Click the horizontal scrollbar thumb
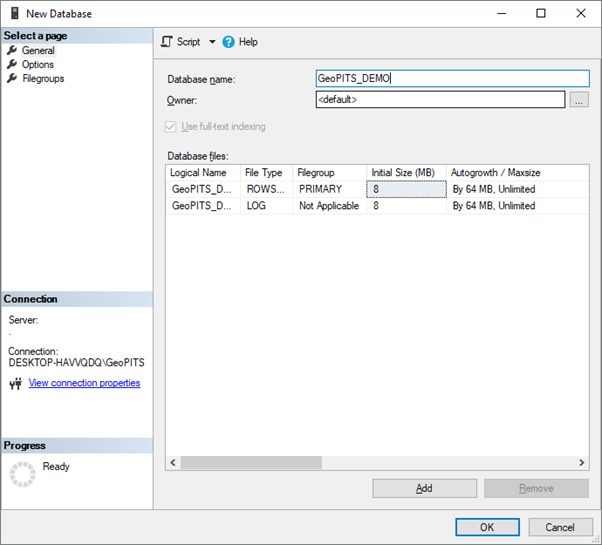 coord(251,462)
